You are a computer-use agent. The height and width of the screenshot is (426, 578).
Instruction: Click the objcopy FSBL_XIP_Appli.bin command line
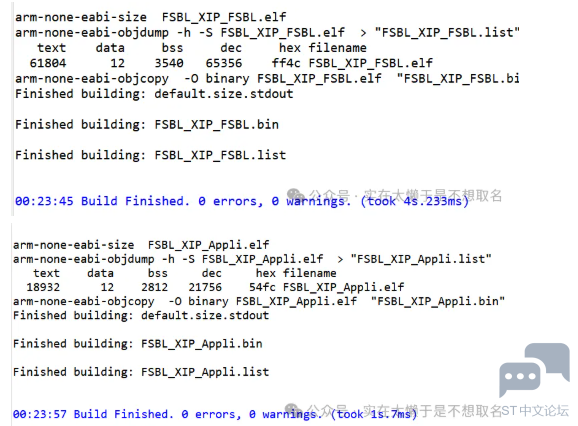pyautogui.click(x=259, y=301)
